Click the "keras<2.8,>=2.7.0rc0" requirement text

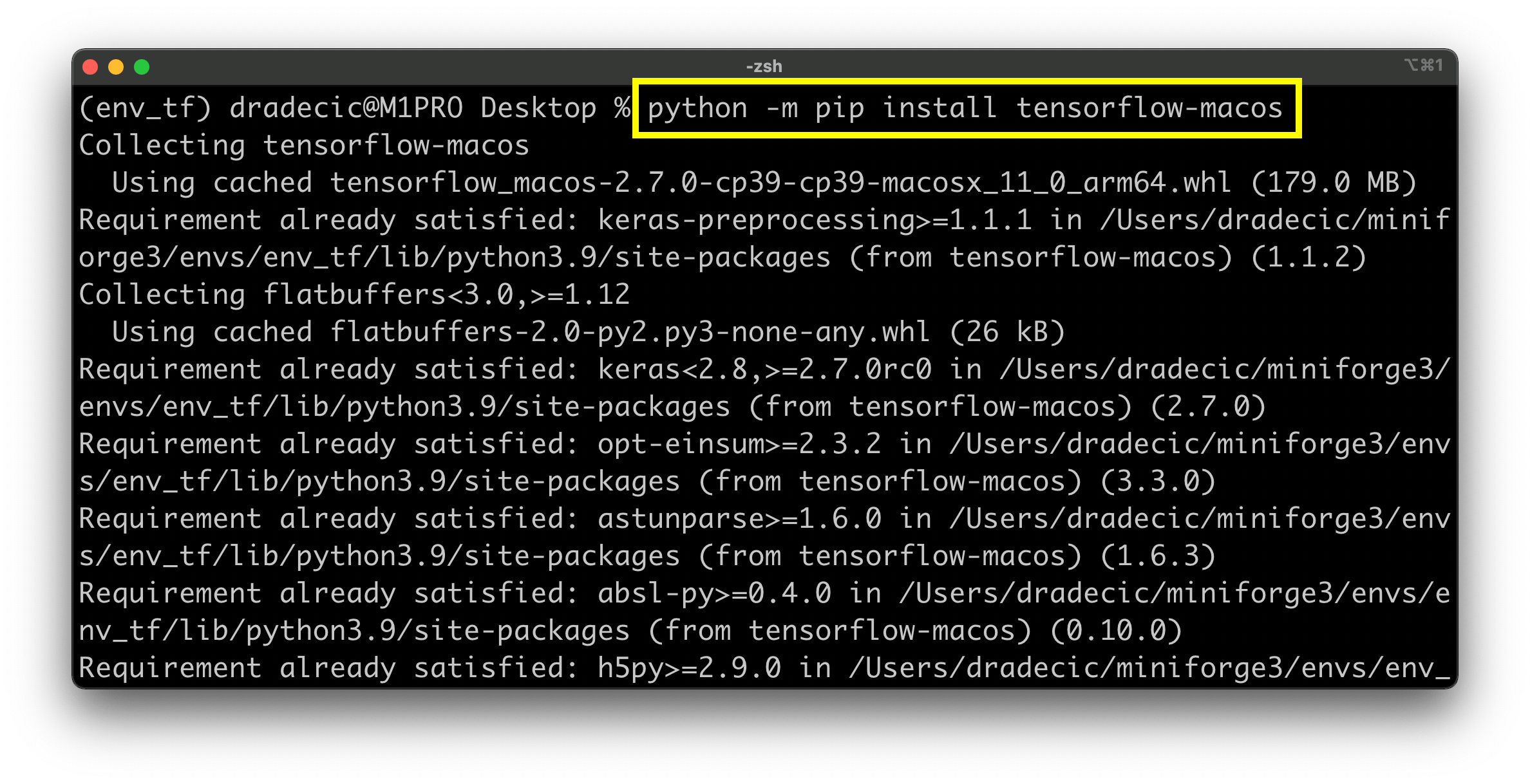click(764, 369)
